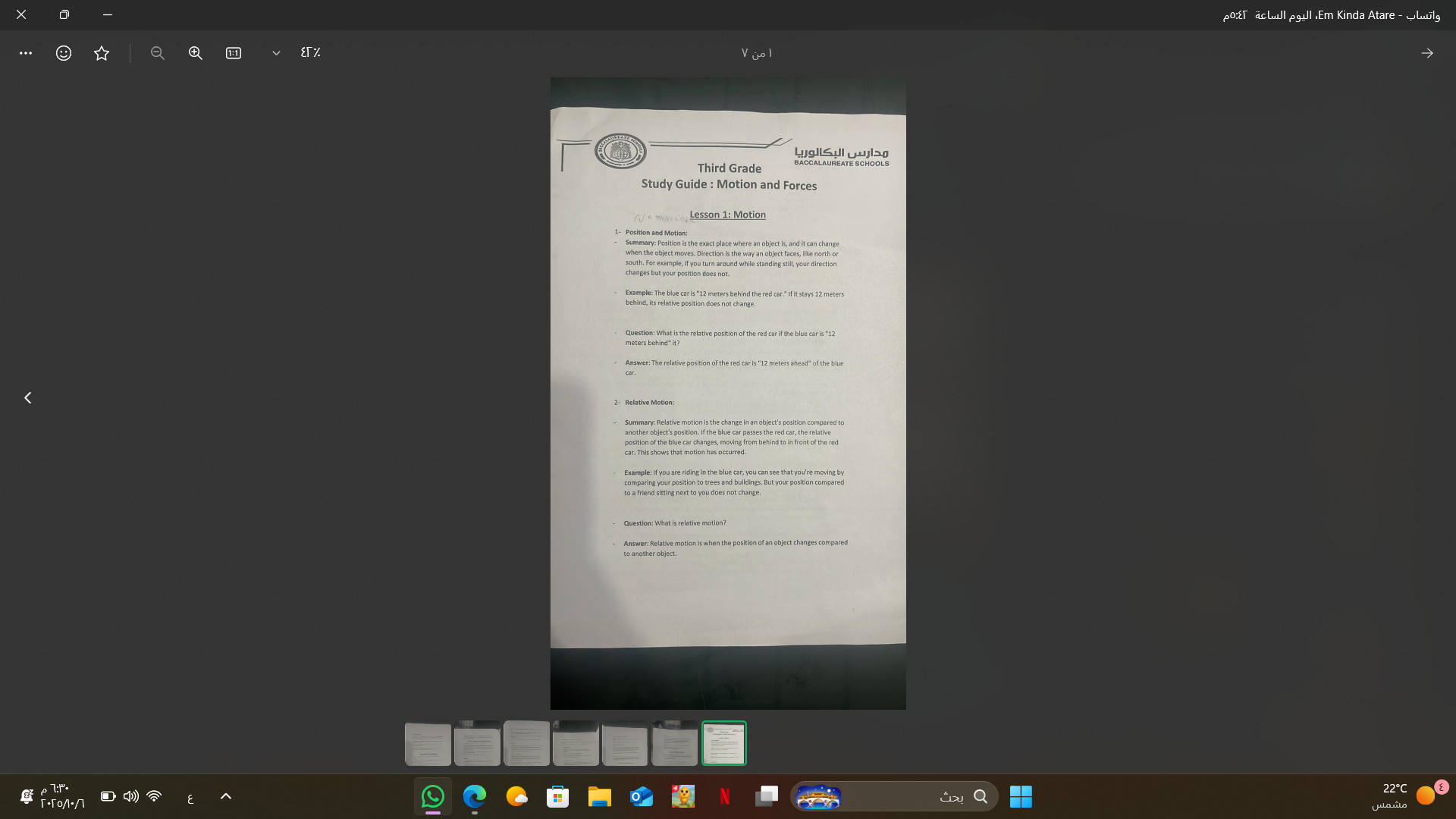The height and width of the screenshot is (819, 1456).
Task: Zoom in on the image
Action: point(196,53)
